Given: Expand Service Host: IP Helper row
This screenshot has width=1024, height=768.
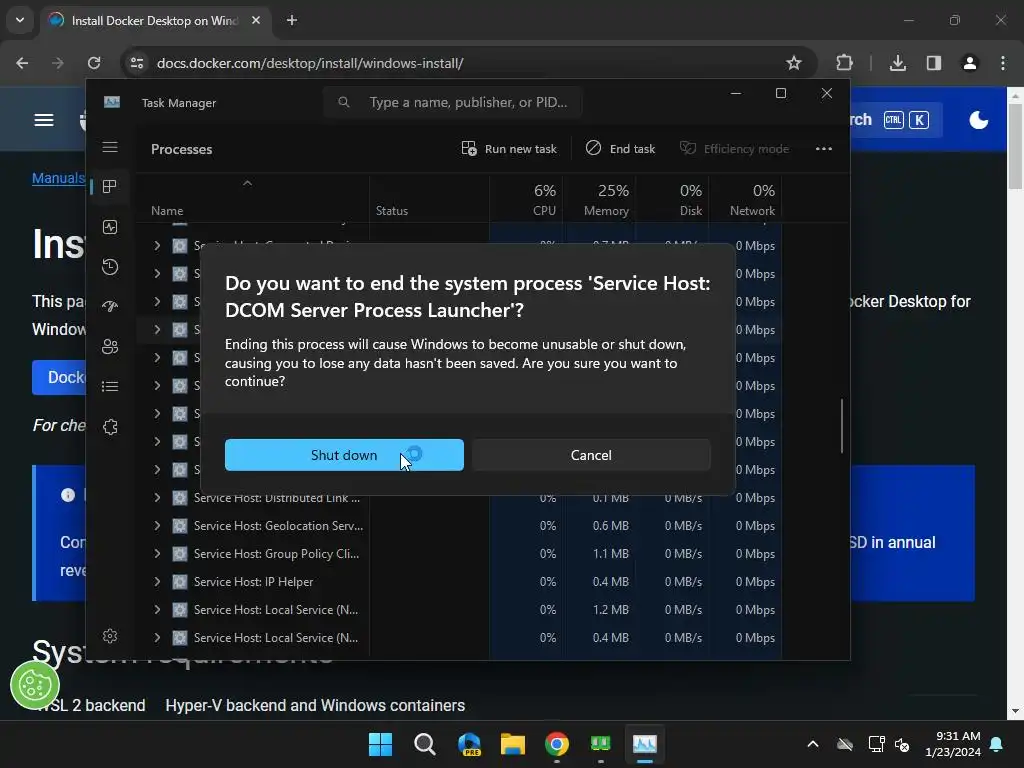Looking at the screenshot, I should pos(157,582).
